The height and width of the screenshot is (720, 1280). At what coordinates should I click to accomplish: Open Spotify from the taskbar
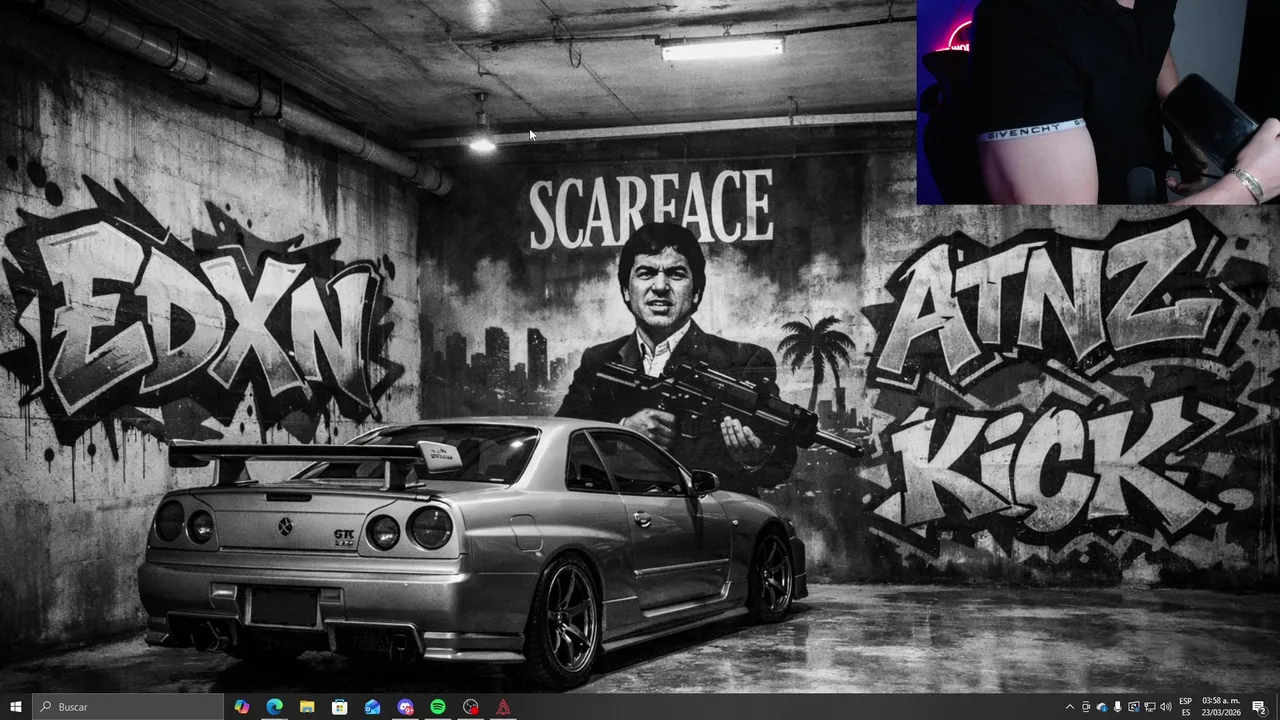[438, 707]
